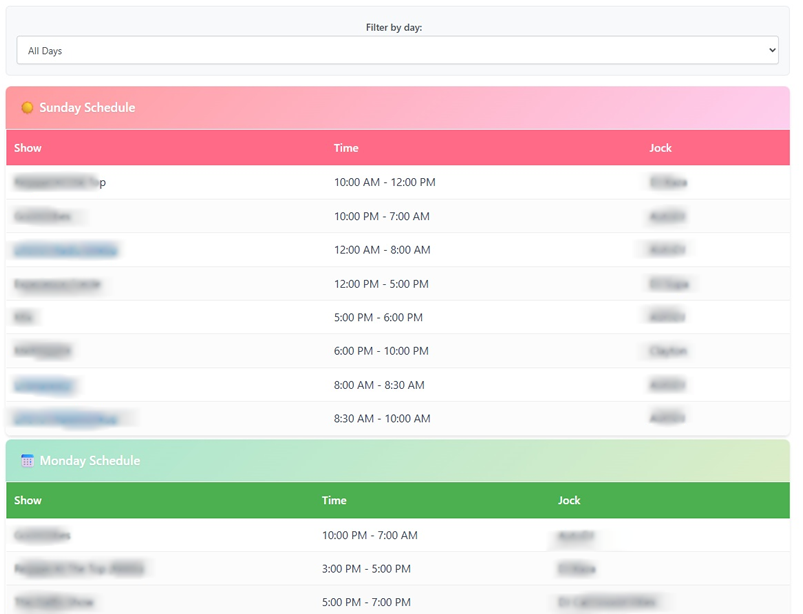The width and height of the screenshot is (803, 614).
Task: Select the 5:00 PM - 7:00 PM time cell
Action: pos(366,602)
